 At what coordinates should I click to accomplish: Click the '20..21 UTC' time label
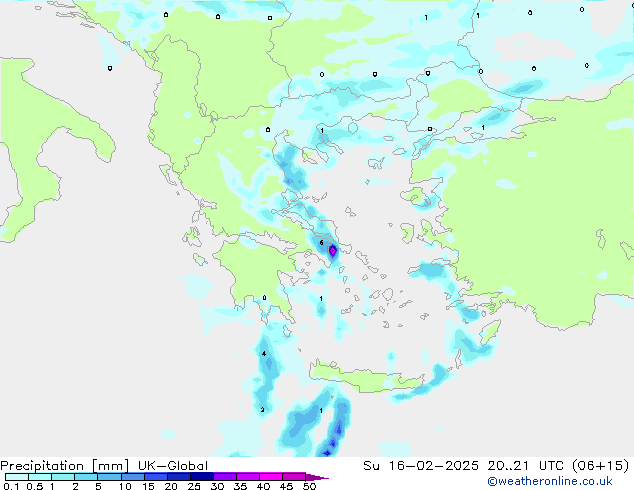pos(527,466)
